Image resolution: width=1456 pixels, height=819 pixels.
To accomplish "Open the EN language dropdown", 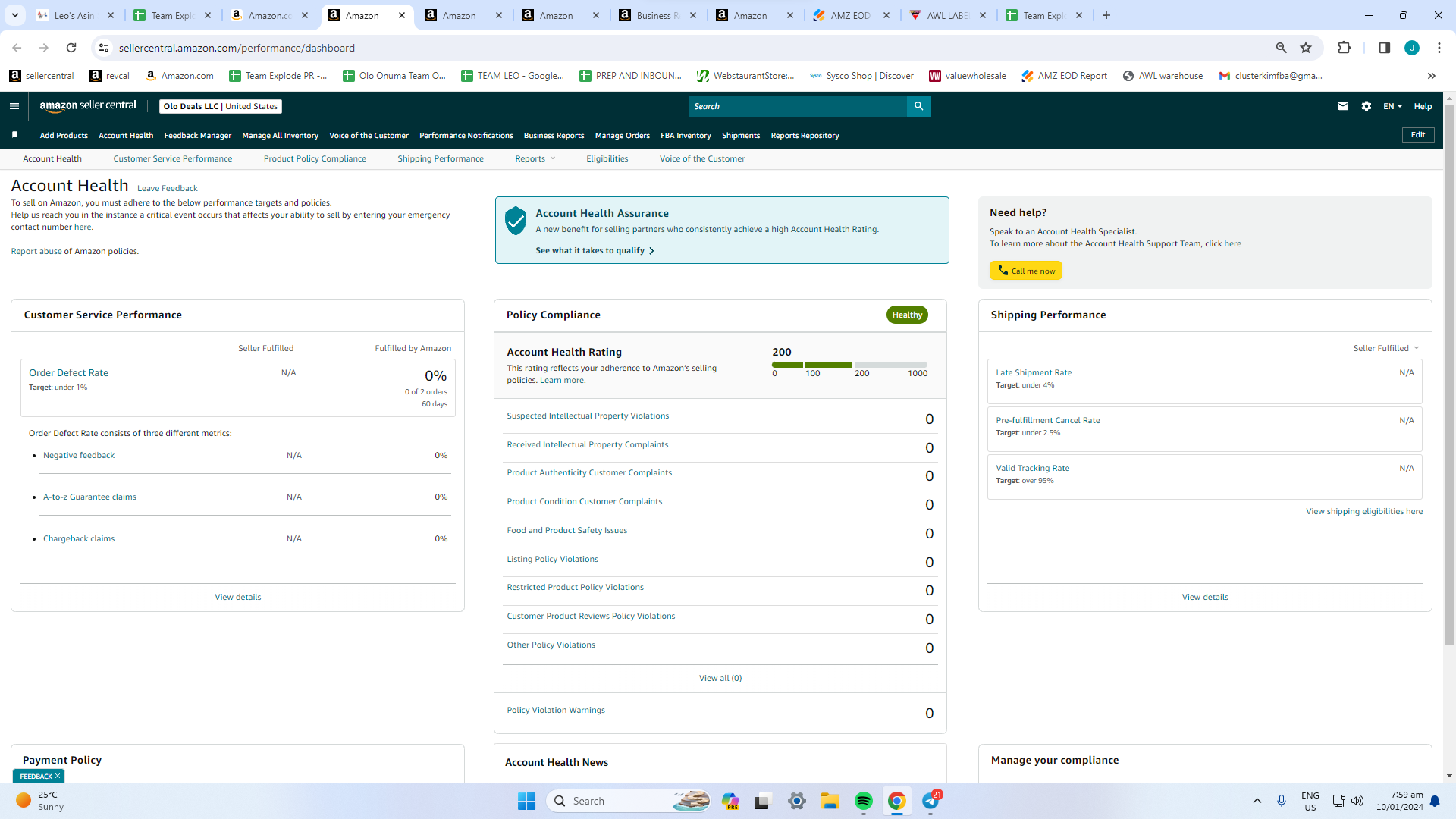I will [1392, 106].
